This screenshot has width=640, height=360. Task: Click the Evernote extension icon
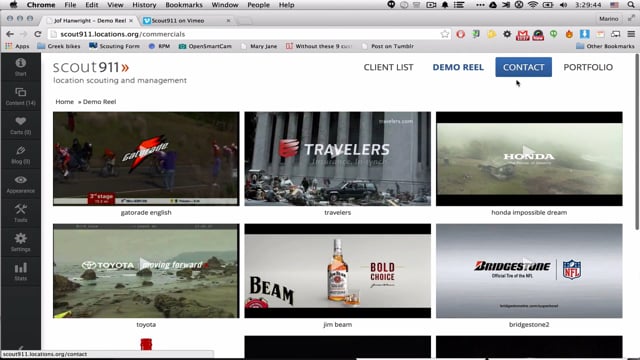pyautogui.click(x=476, y=34)
